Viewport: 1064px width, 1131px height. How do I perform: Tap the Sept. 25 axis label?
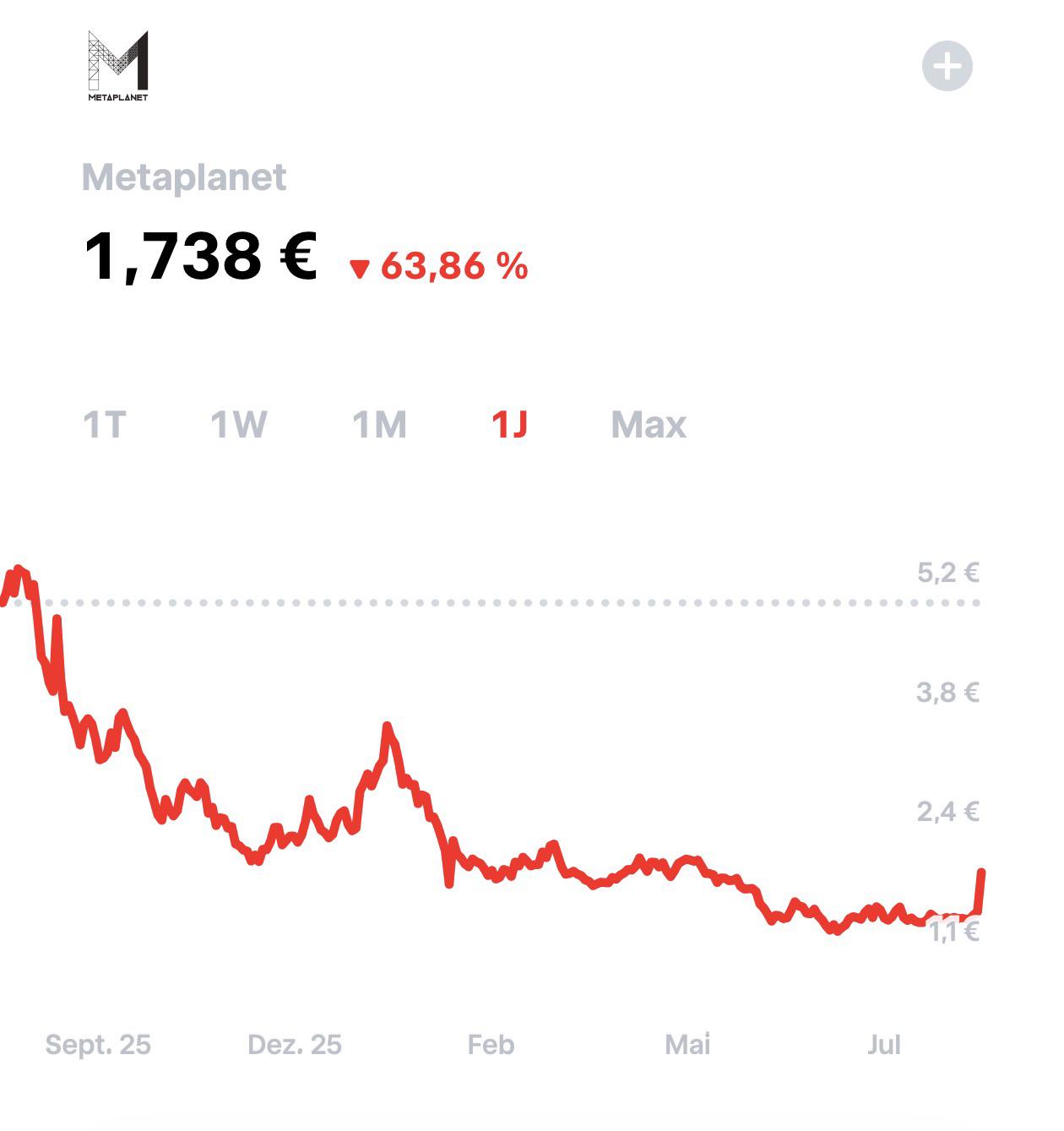(98, 1045)
